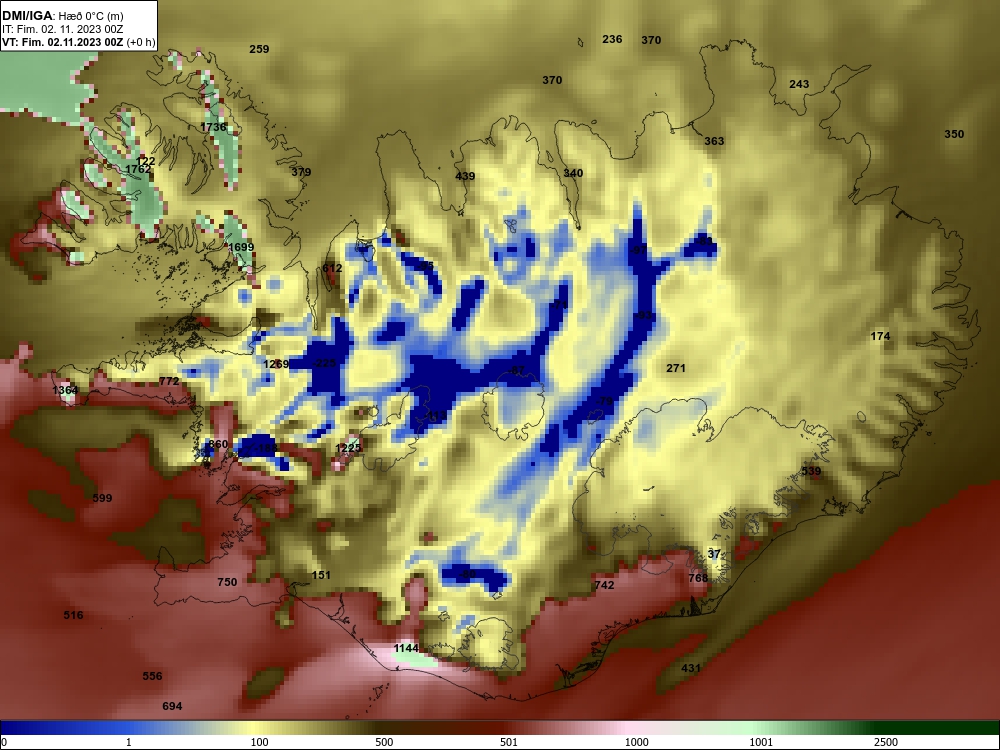Image resolution: width=1000 pixels, height=750 pixels.
Task: Click the map value 612
Action: [332, 268]
